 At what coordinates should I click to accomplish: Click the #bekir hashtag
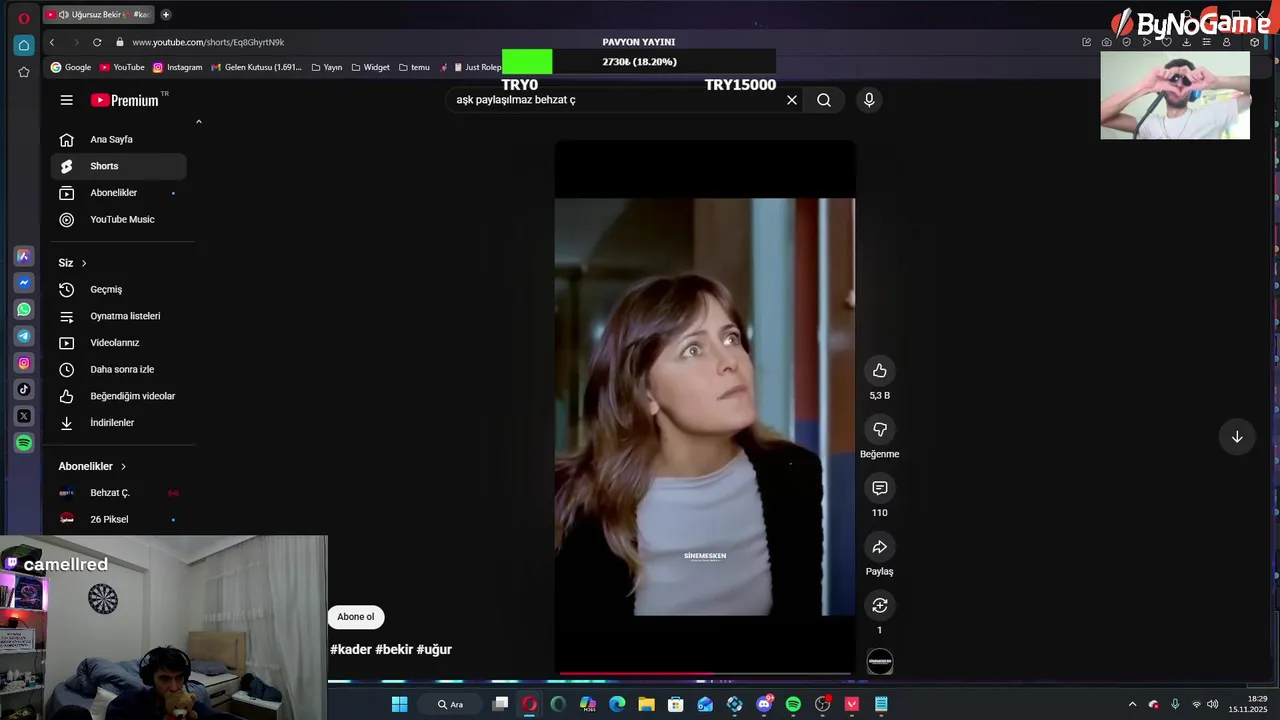tap(394, 650)
